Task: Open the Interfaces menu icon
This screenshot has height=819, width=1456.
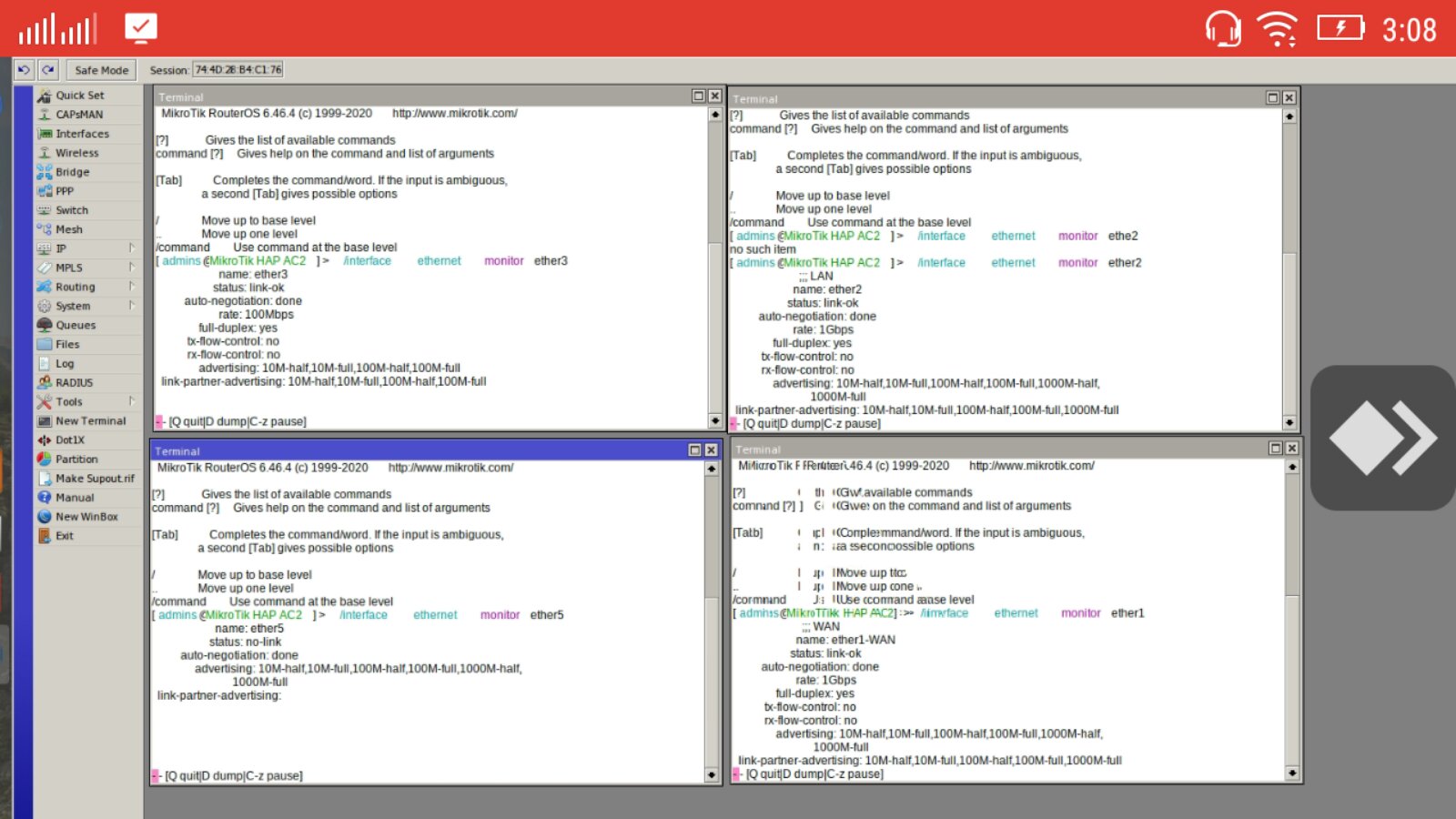Action: 44,134
